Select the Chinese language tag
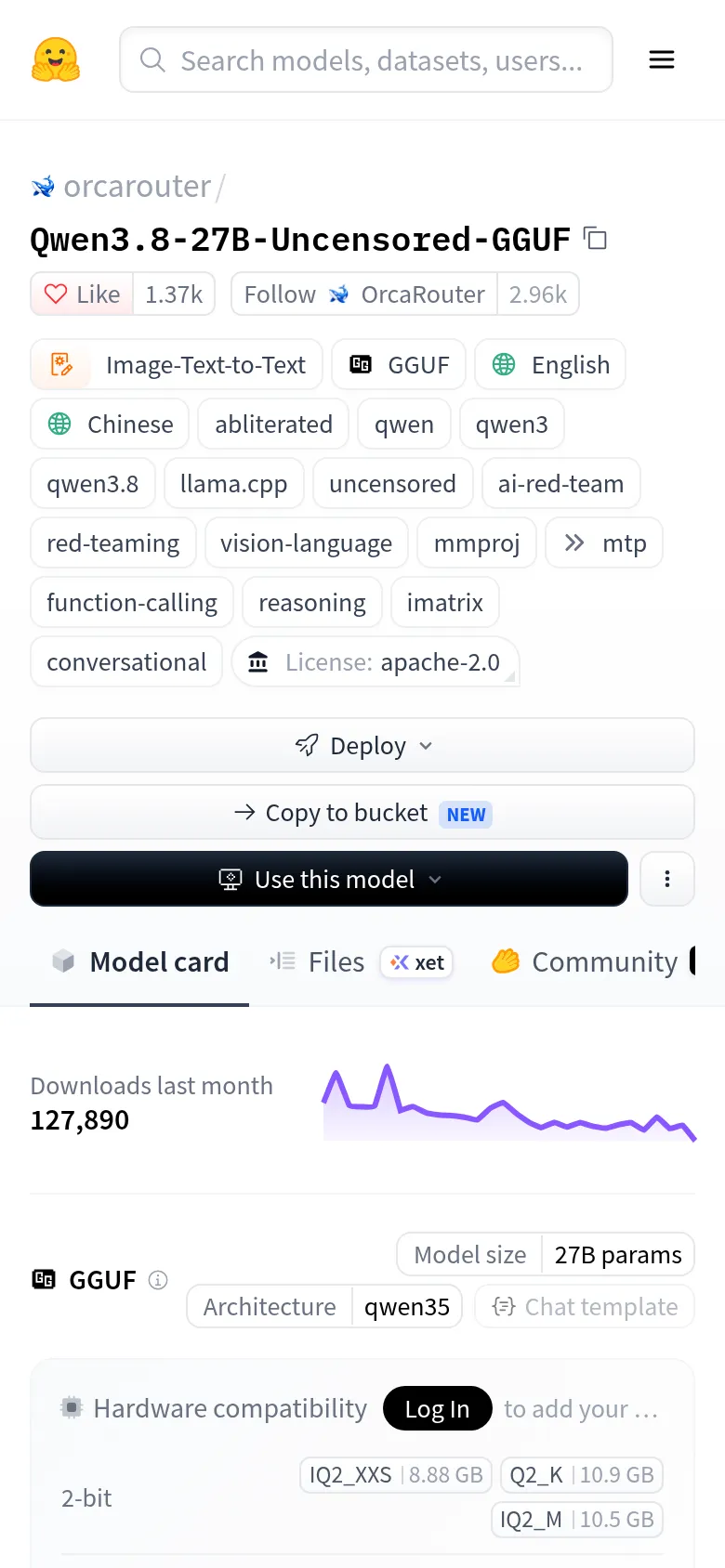Screen dimensions: 725x1568 coord(110,425)
